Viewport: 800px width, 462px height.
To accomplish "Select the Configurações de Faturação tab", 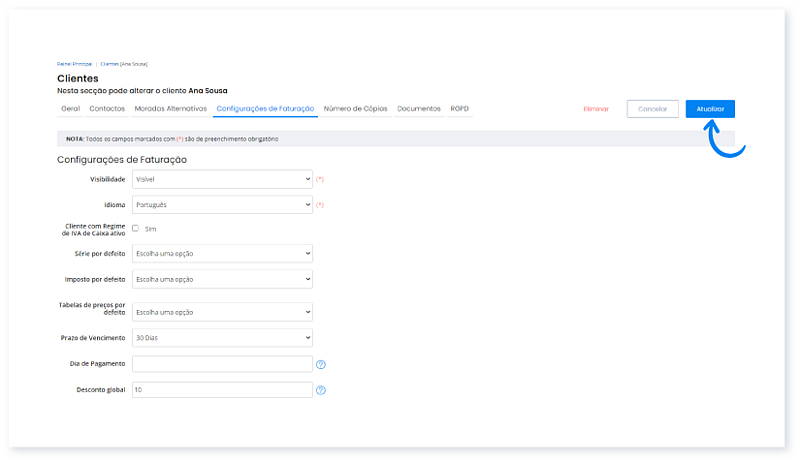I will point(265,108).
